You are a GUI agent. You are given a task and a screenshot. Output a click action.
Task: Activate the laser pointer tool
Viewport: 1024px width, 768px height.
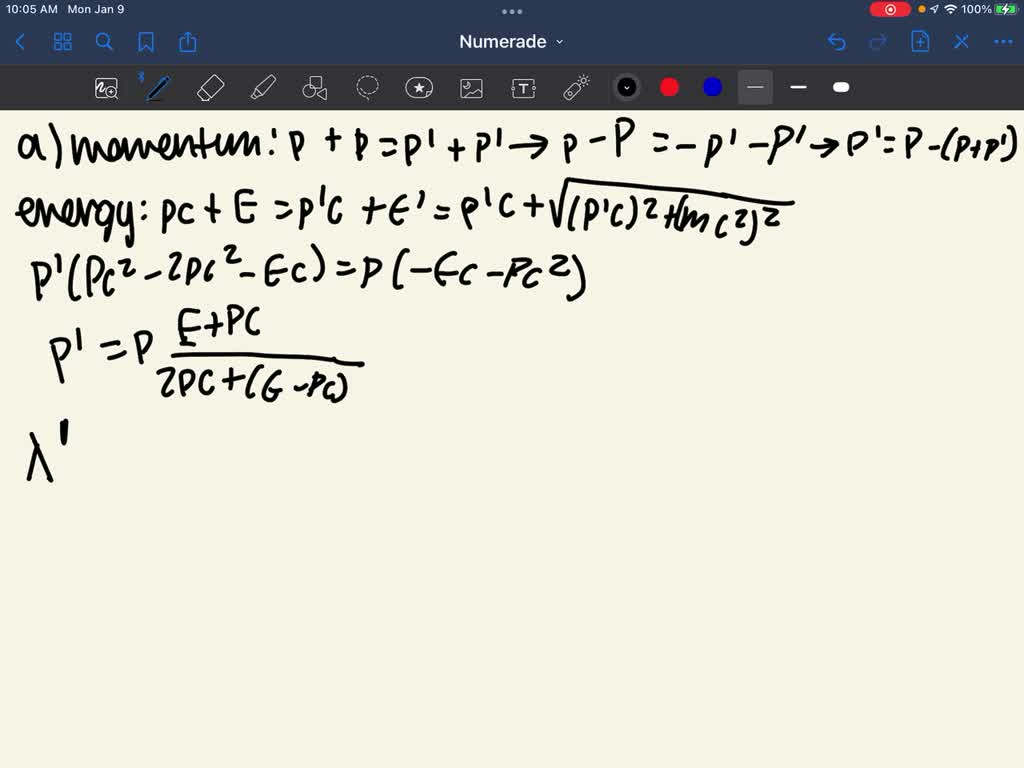point(575,88)
